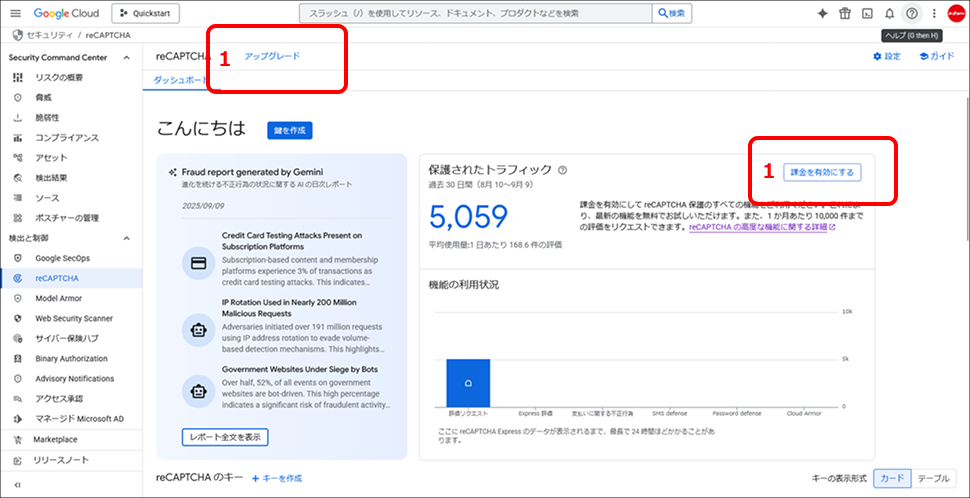Open Binary Authorization in sidebar
970x498 pixels.
71,358
